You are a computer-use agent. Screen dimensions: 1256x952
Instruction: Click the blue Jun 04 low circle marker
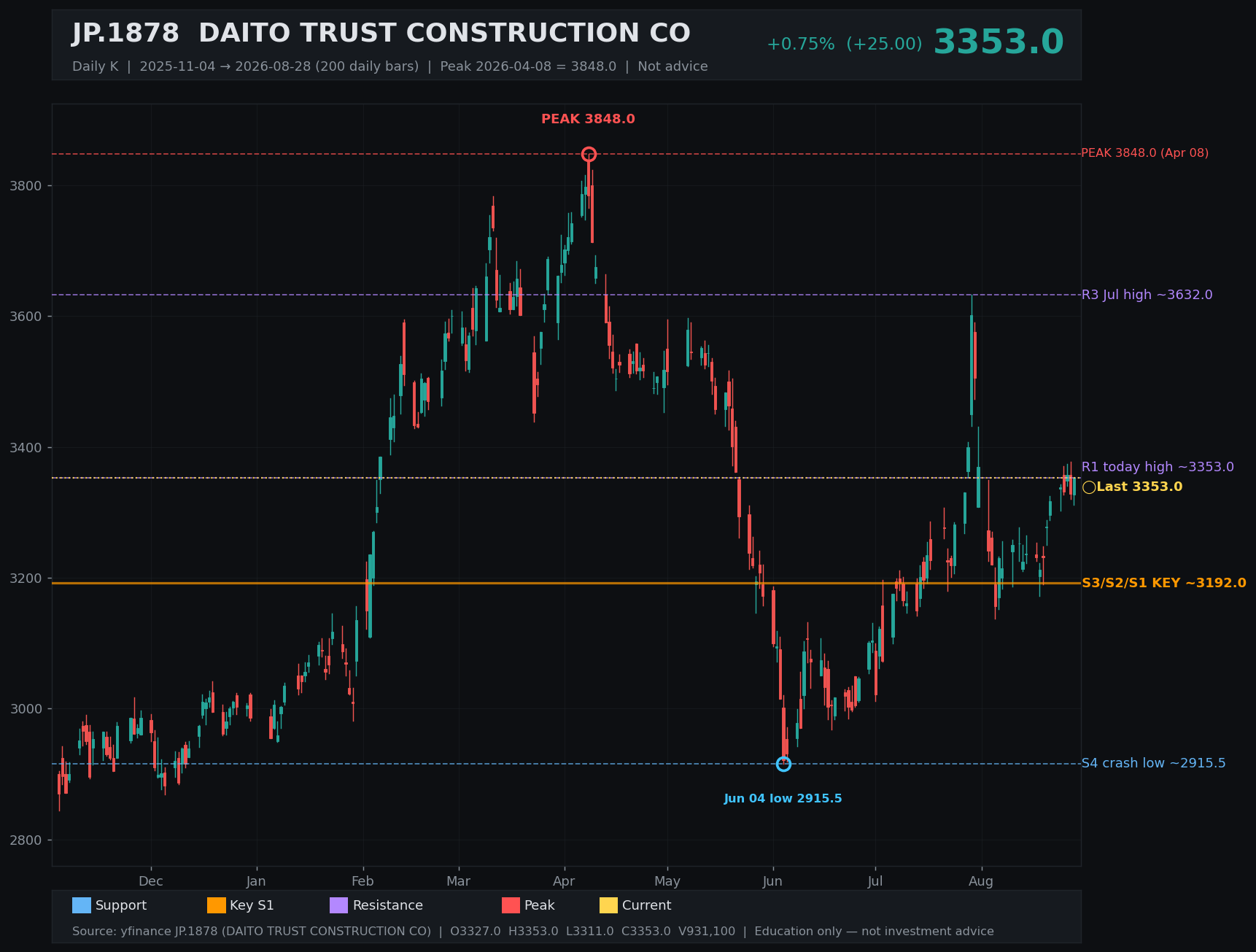click(x=783, y=764)
